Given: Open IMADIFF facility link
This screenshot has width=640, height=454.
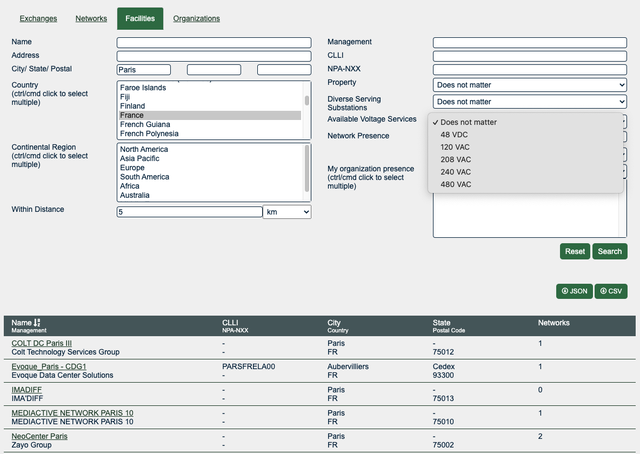Looking at the screenshot, I should tap(27, 390).
